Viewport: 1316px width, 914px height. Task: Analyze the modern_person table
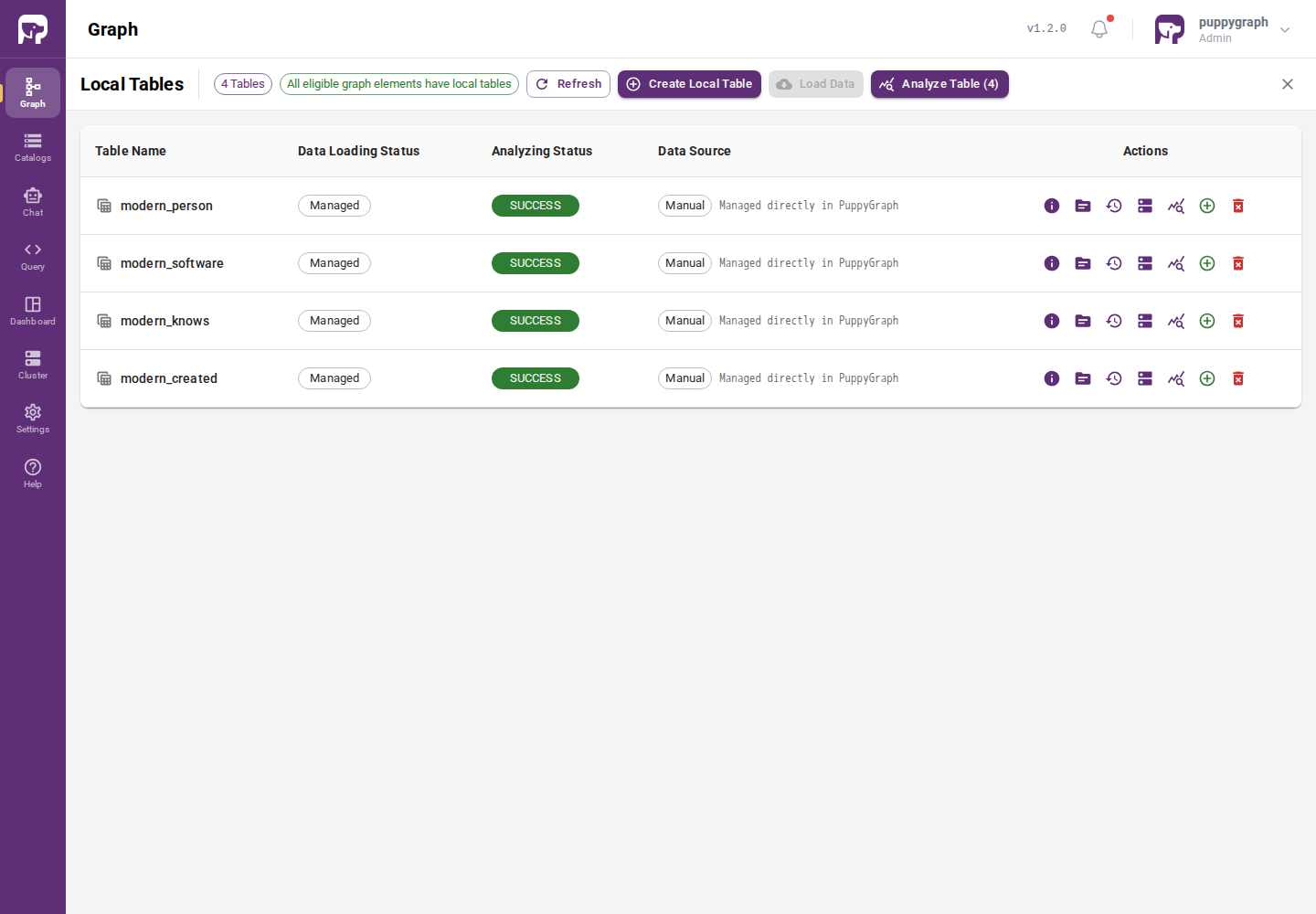(x=1176, y=206)
